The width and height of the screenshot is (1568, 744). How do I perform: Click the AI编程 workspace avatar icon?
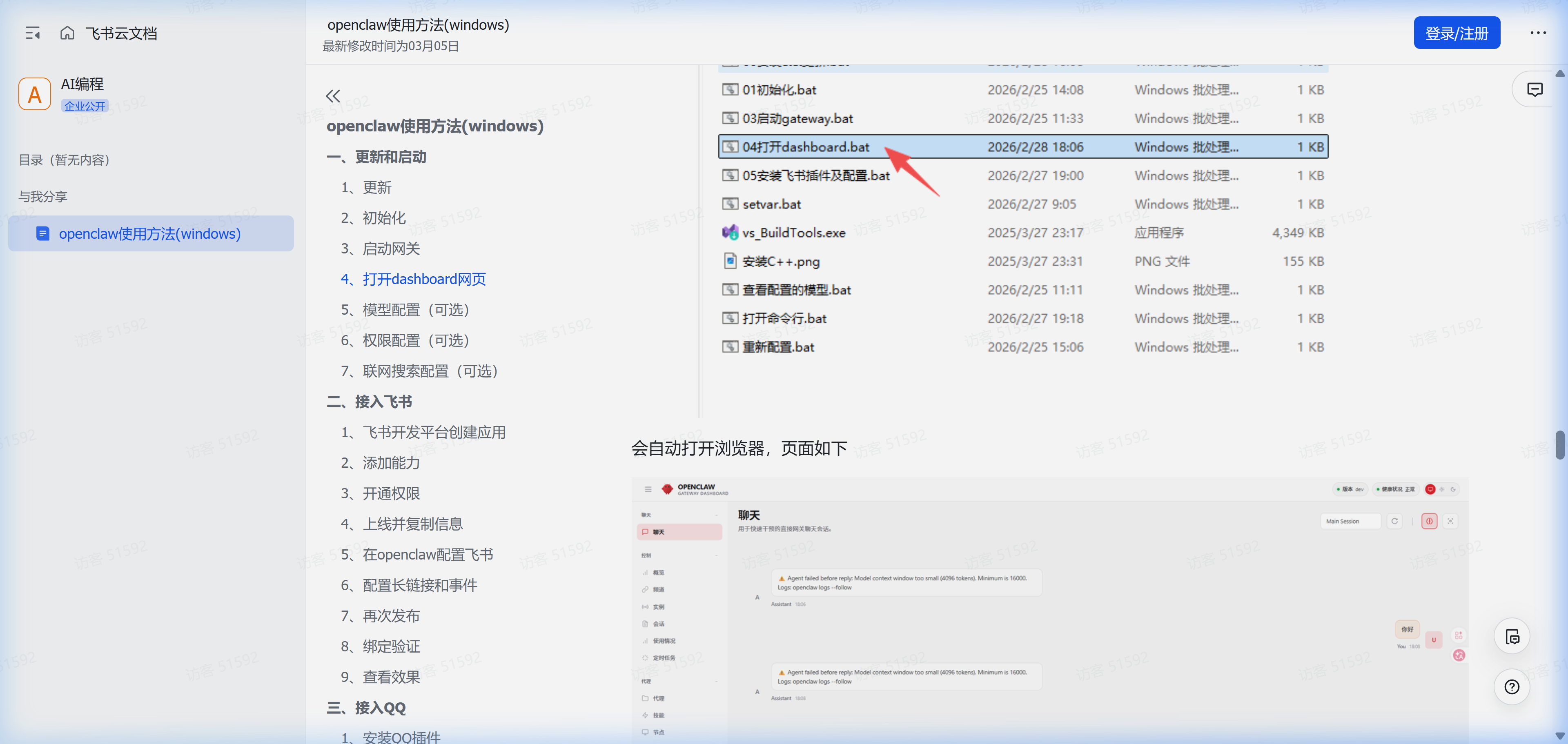click(x=35, y=94)
